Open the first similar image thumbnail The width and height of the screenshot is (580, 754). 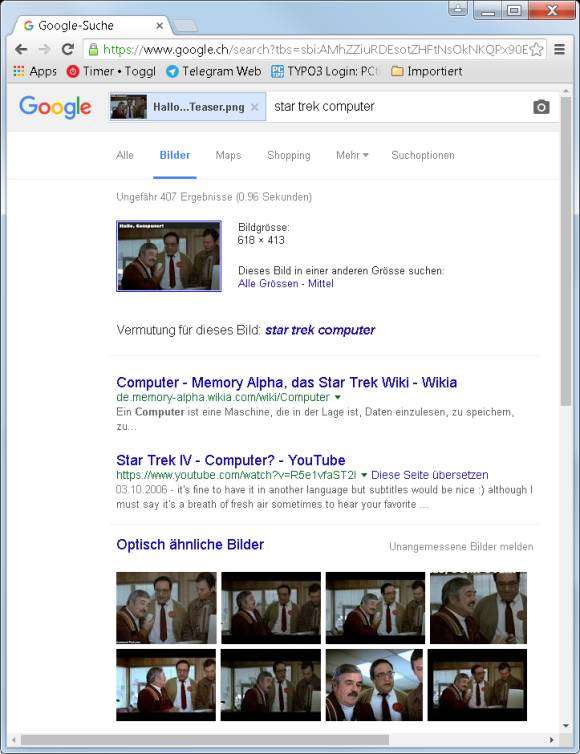(166, 608)
